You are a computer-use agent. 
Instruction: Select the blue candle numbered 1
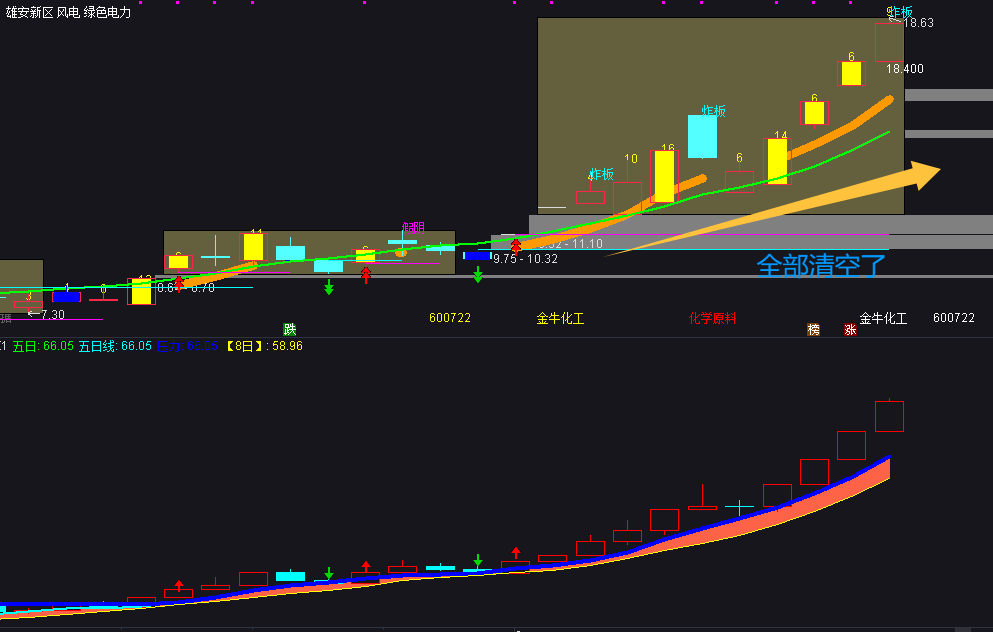coord(66,297)
